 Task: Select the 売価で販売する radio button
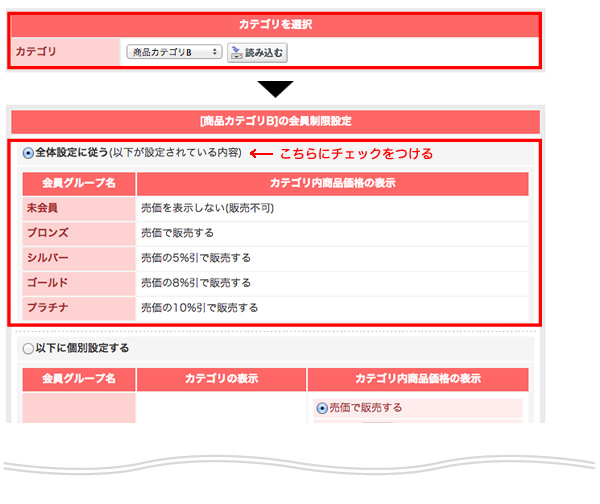[322, 408]
